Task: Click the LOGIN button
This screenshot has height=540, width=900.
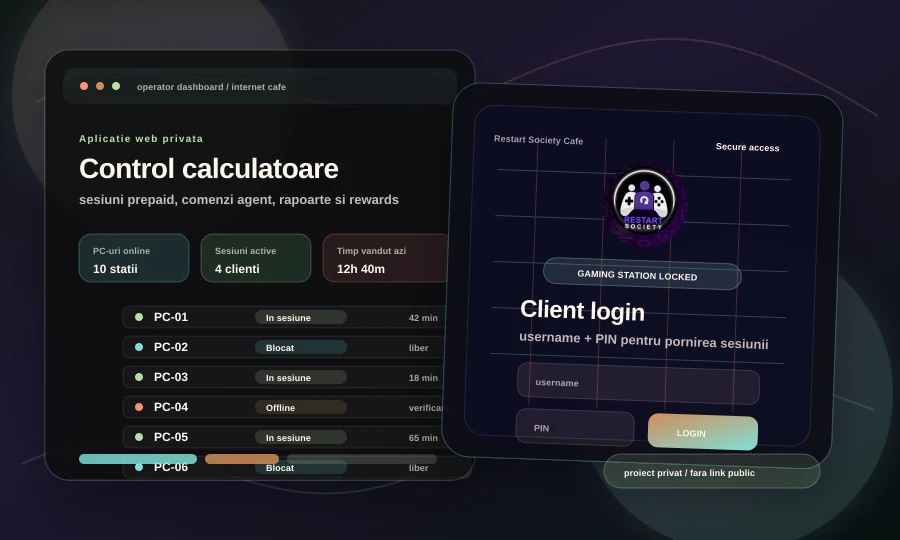Action: [703, 432]
